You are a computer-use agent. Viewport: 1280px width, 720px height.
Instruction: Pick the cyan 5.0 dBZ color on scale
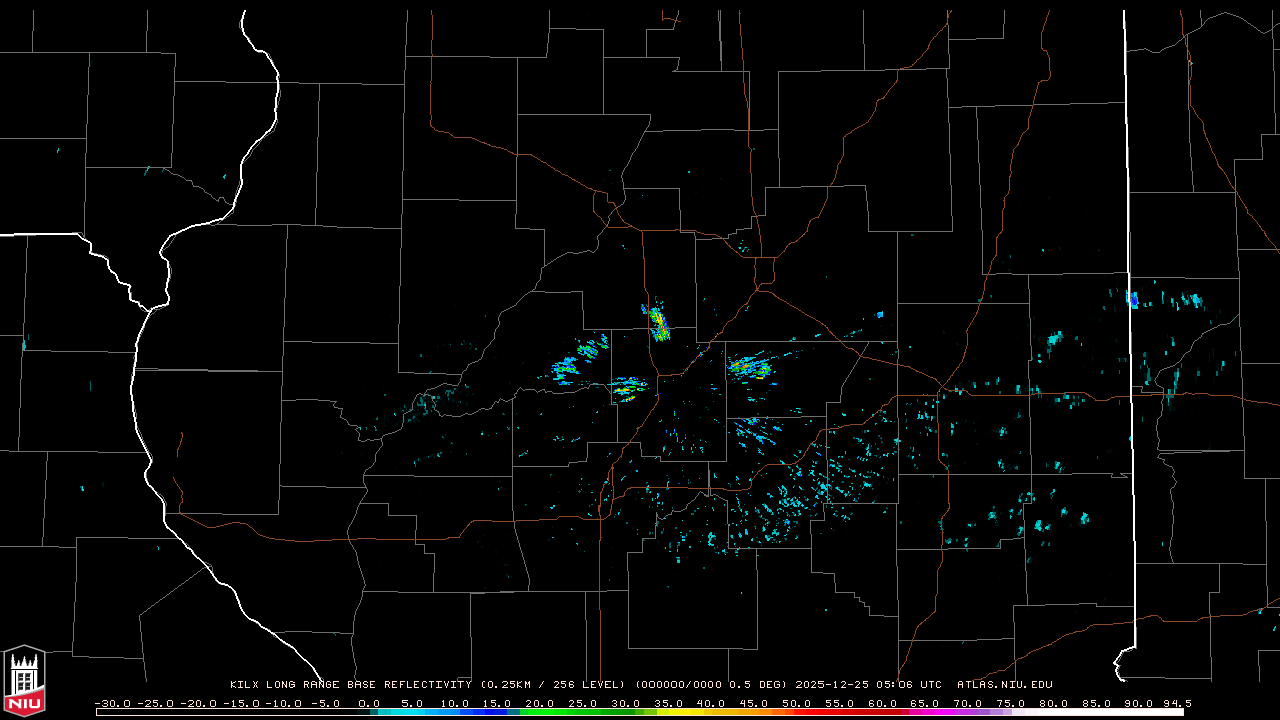coord(412,712)
